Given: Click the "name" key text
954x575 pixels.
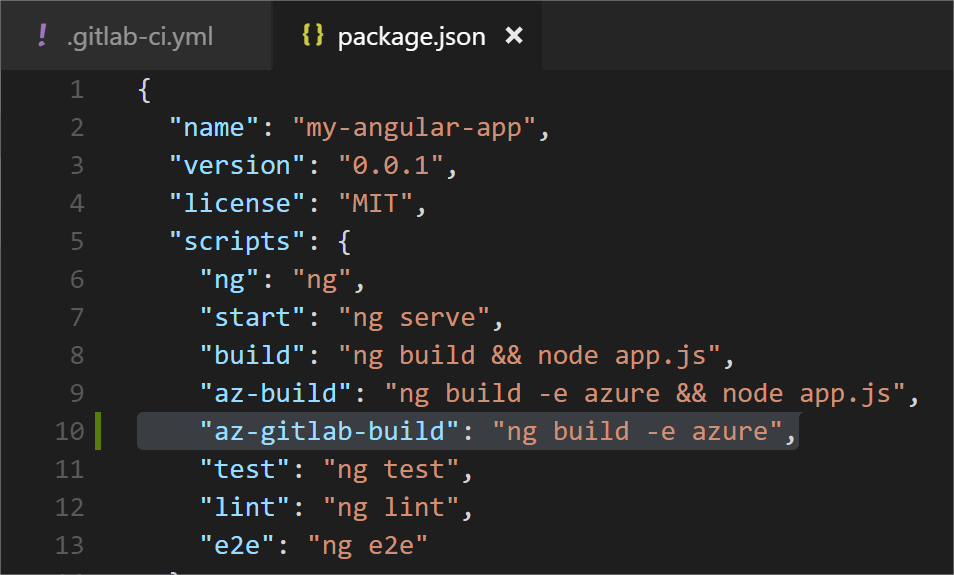Looking at the screenshot, I should [215, 128].
